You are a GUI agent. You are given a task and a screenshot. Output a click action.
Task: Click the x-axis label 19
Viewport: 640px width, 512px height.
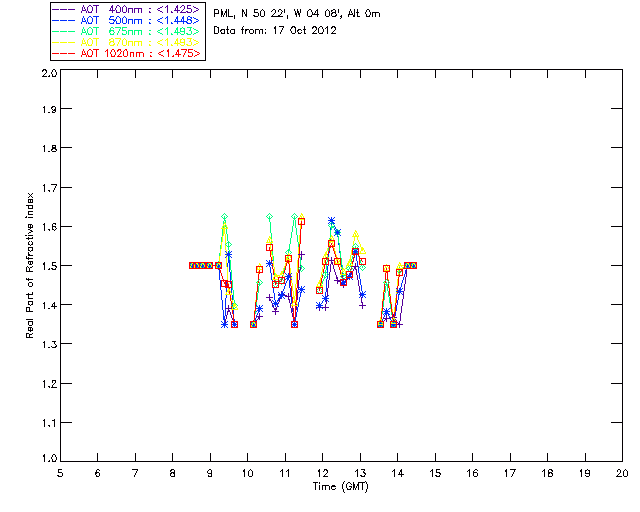(x=585, y=473)
